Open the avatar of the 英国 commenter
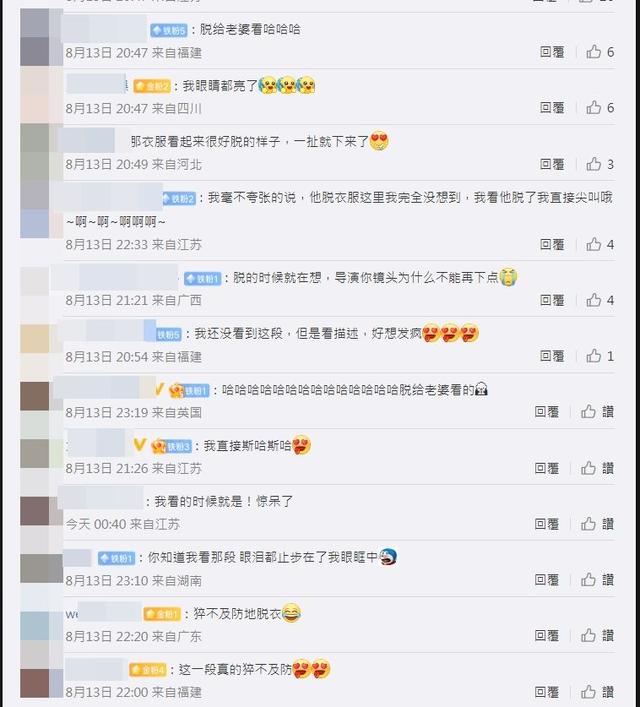Screen dimensions: 640x707 [x=35, y=396]
